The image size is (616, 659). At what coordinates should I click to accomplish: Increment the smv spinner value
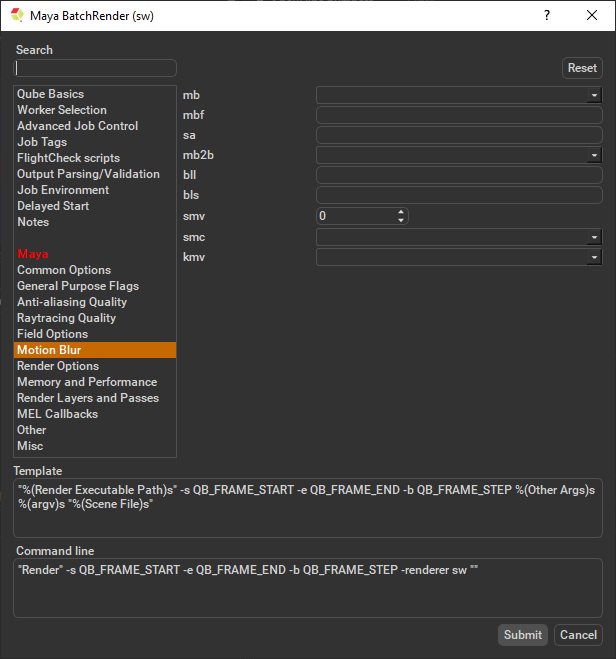pyautogui.click(x=401, y=212)
